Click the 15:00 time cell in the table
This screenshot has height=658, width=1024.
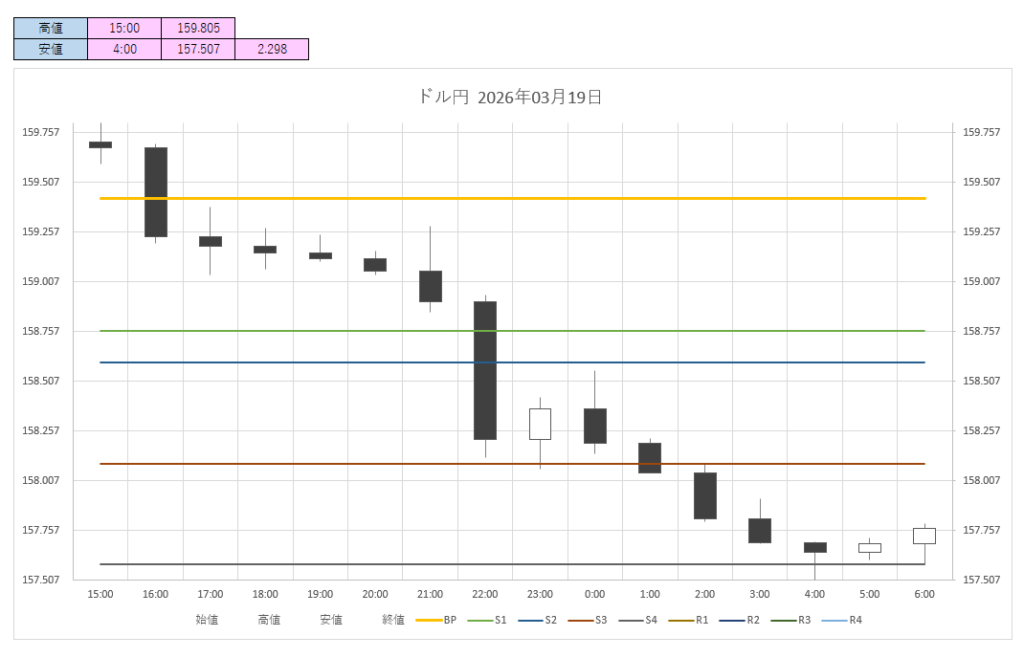coord(124,28)
